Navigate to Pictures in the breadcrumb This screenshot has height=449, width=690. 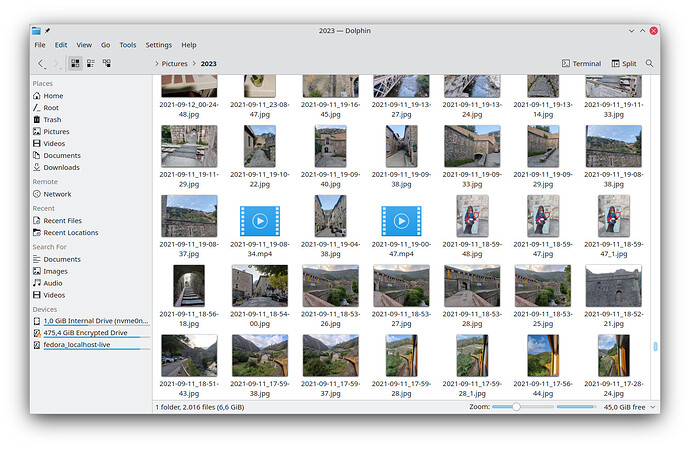(174, 64)
